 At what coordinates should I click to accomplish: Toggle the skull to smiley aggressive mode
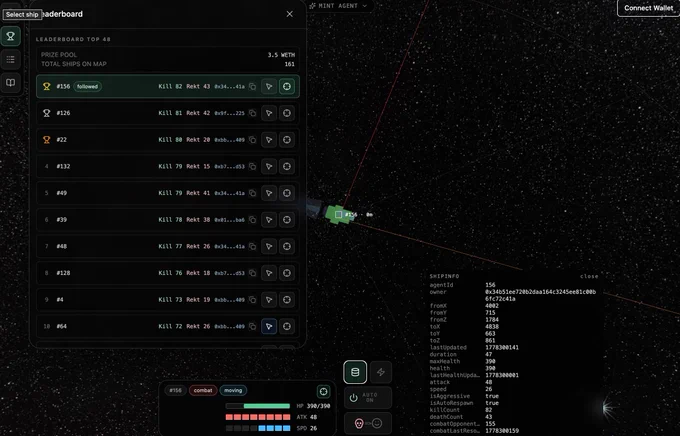(x=368, y=423)
